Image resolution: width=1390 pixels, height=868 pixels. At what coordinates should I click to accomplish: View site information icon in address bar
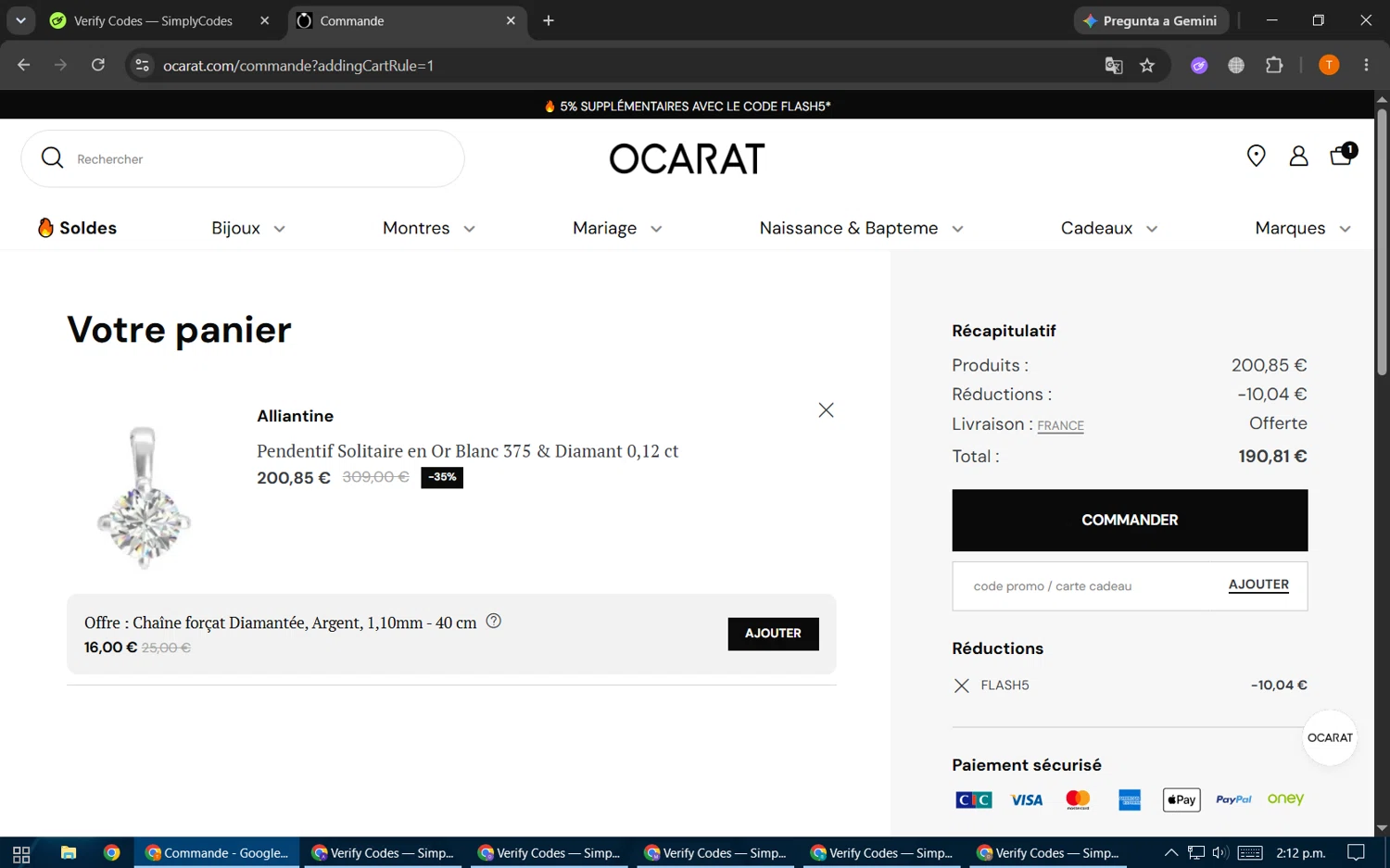click(142, 65)
